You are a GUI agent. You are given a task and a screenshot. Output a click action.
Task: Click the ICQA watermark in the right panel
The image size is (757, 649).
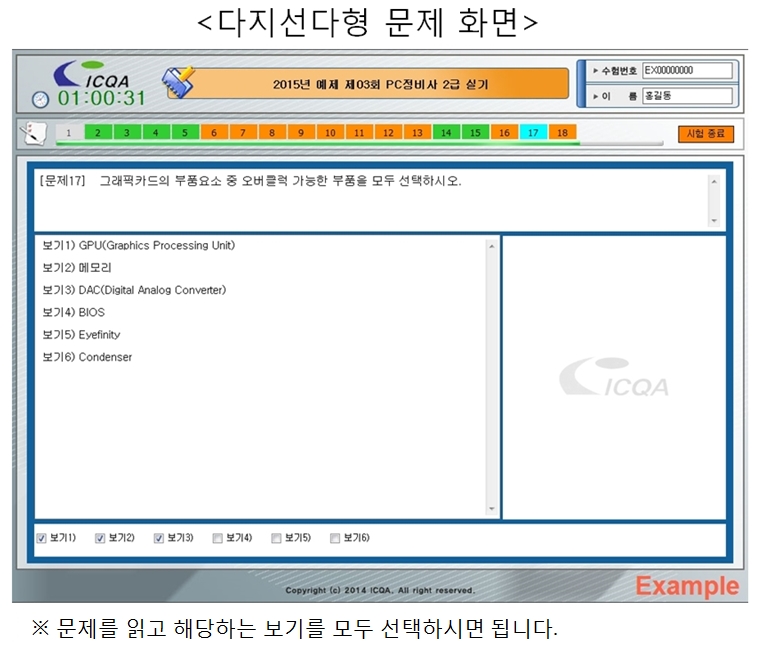point(613,377)
